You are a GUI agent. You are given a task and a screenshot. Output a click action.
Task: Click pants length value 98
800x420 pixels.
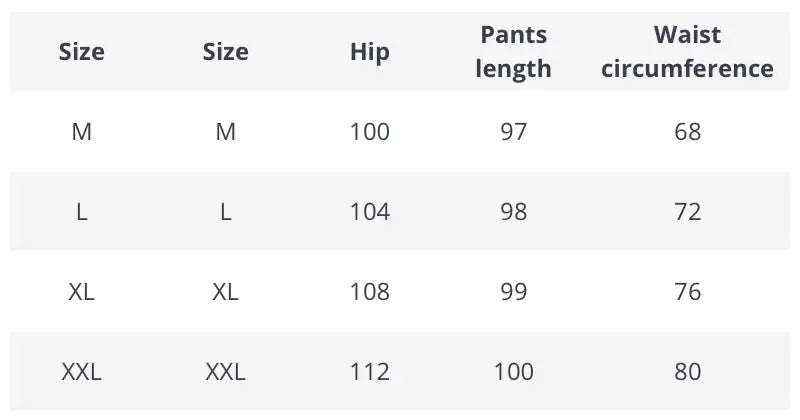(x=513, y=212)
